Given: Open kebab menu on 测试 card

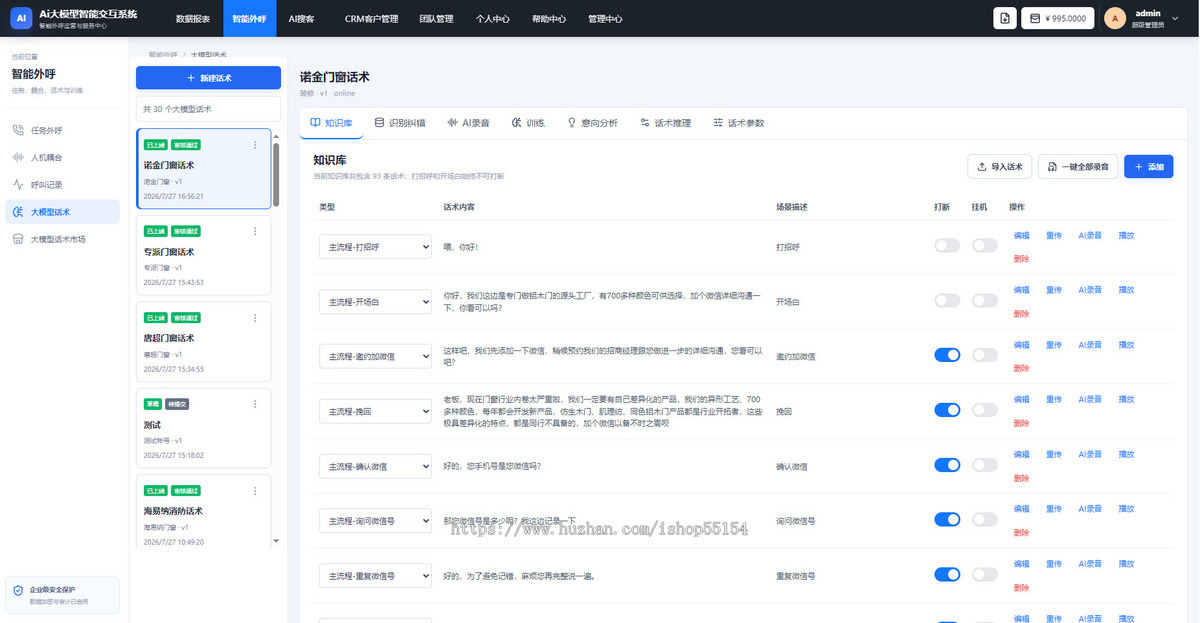Looking at the screenshot, I should [255, 404].
